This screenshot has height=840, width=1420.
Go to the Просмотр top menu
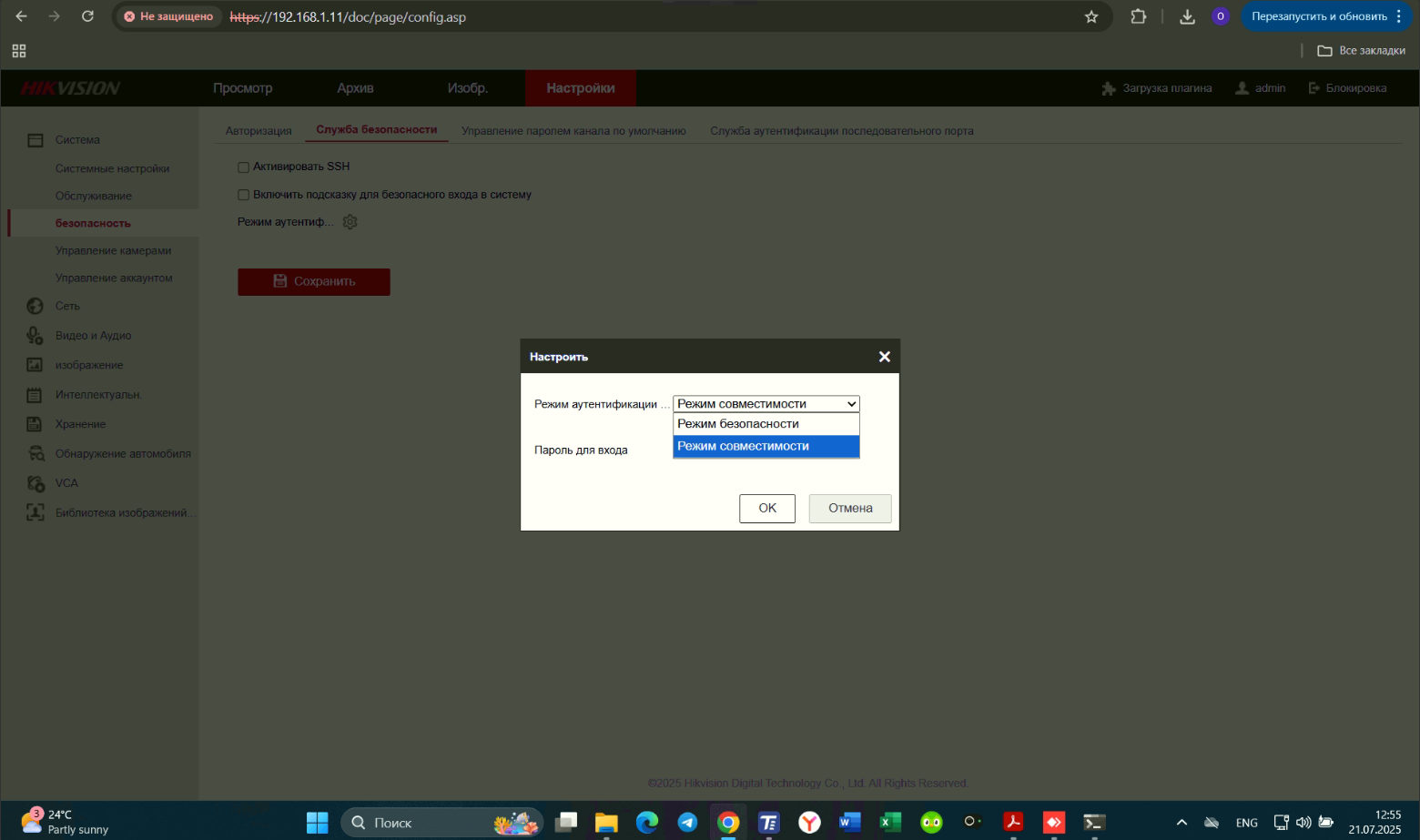click(x=243, y=88)
